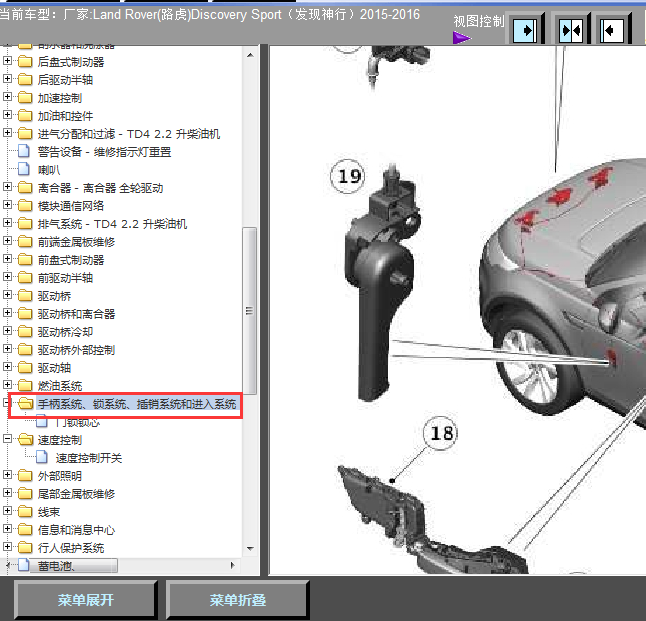The image size is (646, 621).
Task: Select the 尾部金属板维修 folder
Action: point(76,494)
